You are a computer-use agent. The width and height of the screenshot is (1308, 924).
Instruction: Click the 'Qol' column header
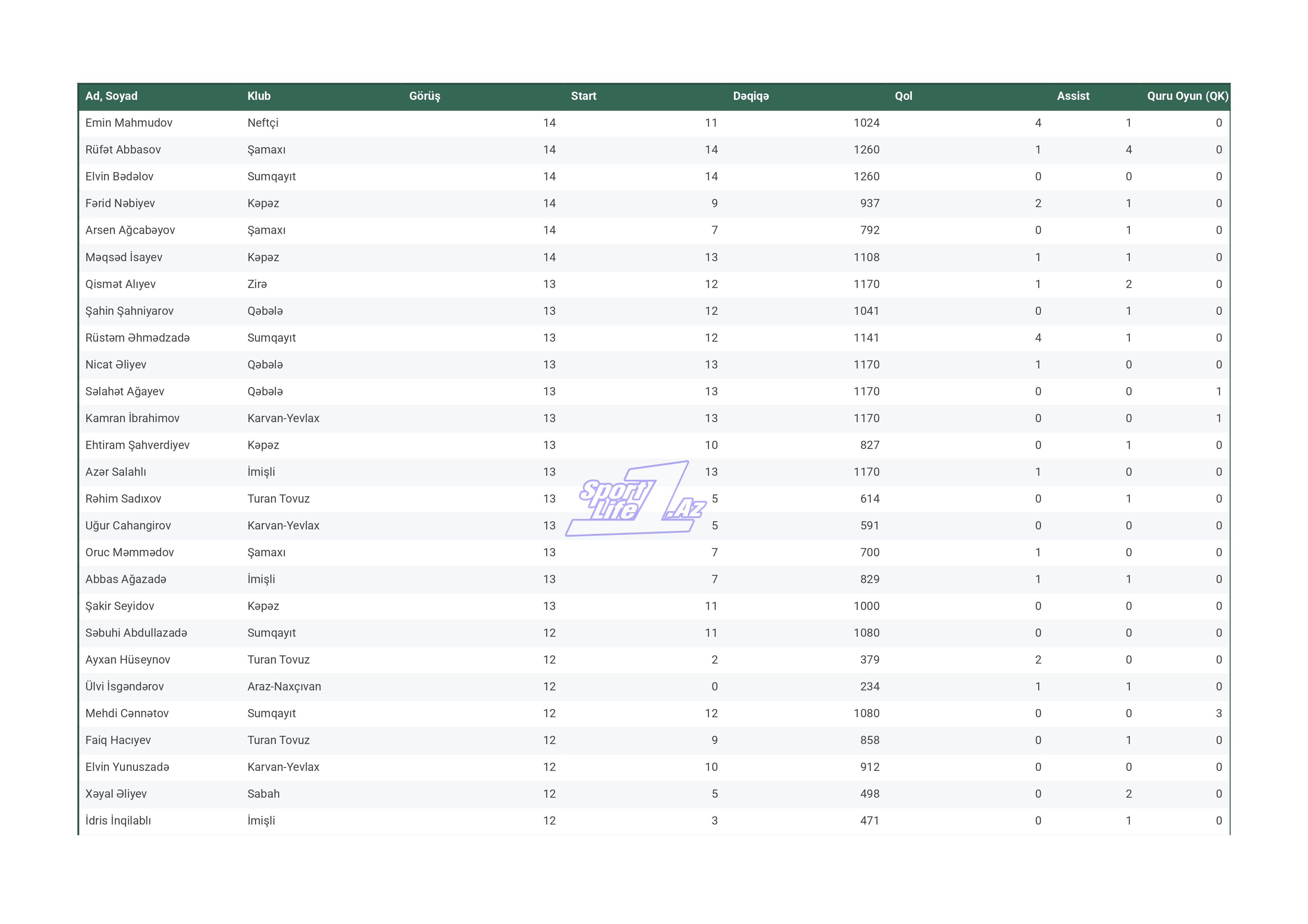click(903, 96)
